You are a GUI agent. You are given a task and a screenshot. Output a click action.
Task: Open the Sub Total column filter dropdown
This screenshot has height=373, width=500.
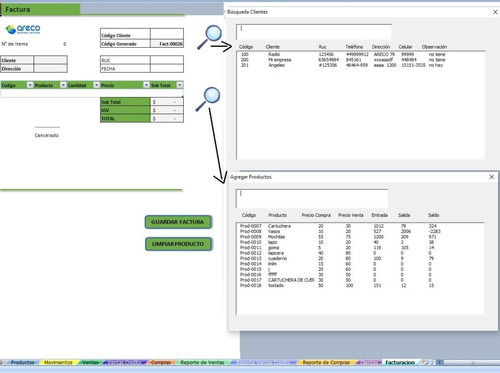180,85
